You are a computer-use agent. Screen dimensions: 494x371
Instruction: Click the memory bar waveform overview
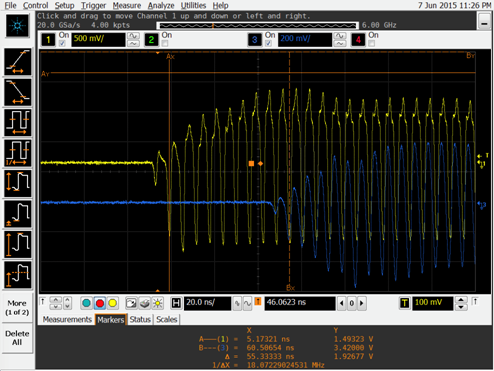257,25
